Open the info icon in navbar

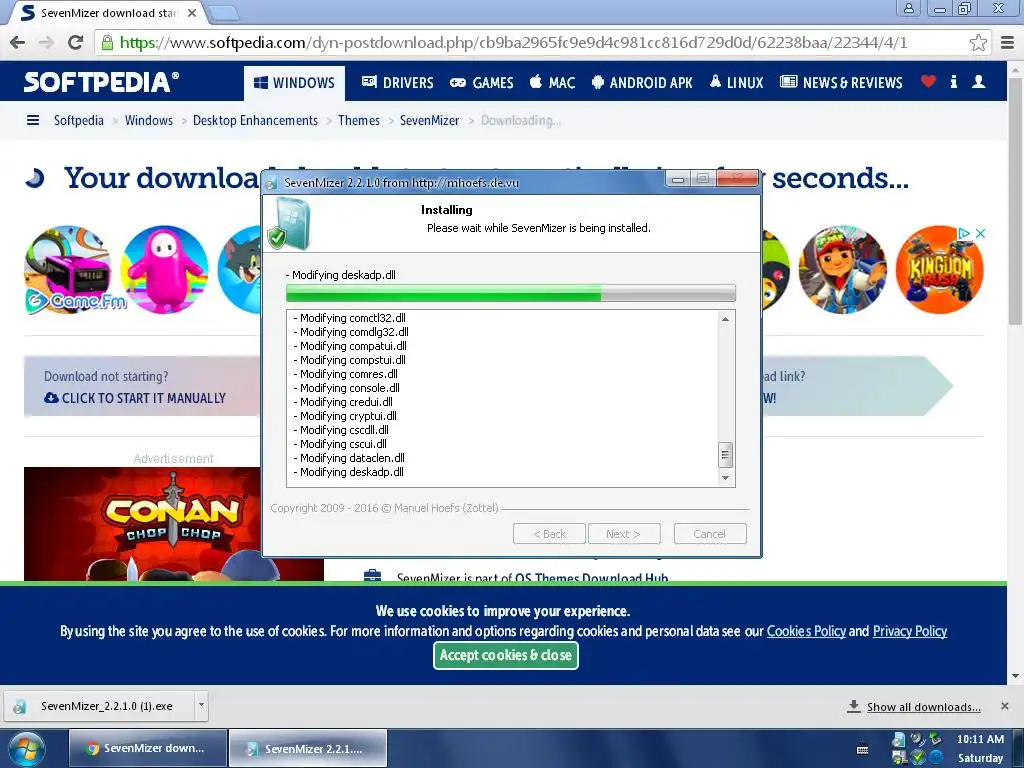click(953, 82)
